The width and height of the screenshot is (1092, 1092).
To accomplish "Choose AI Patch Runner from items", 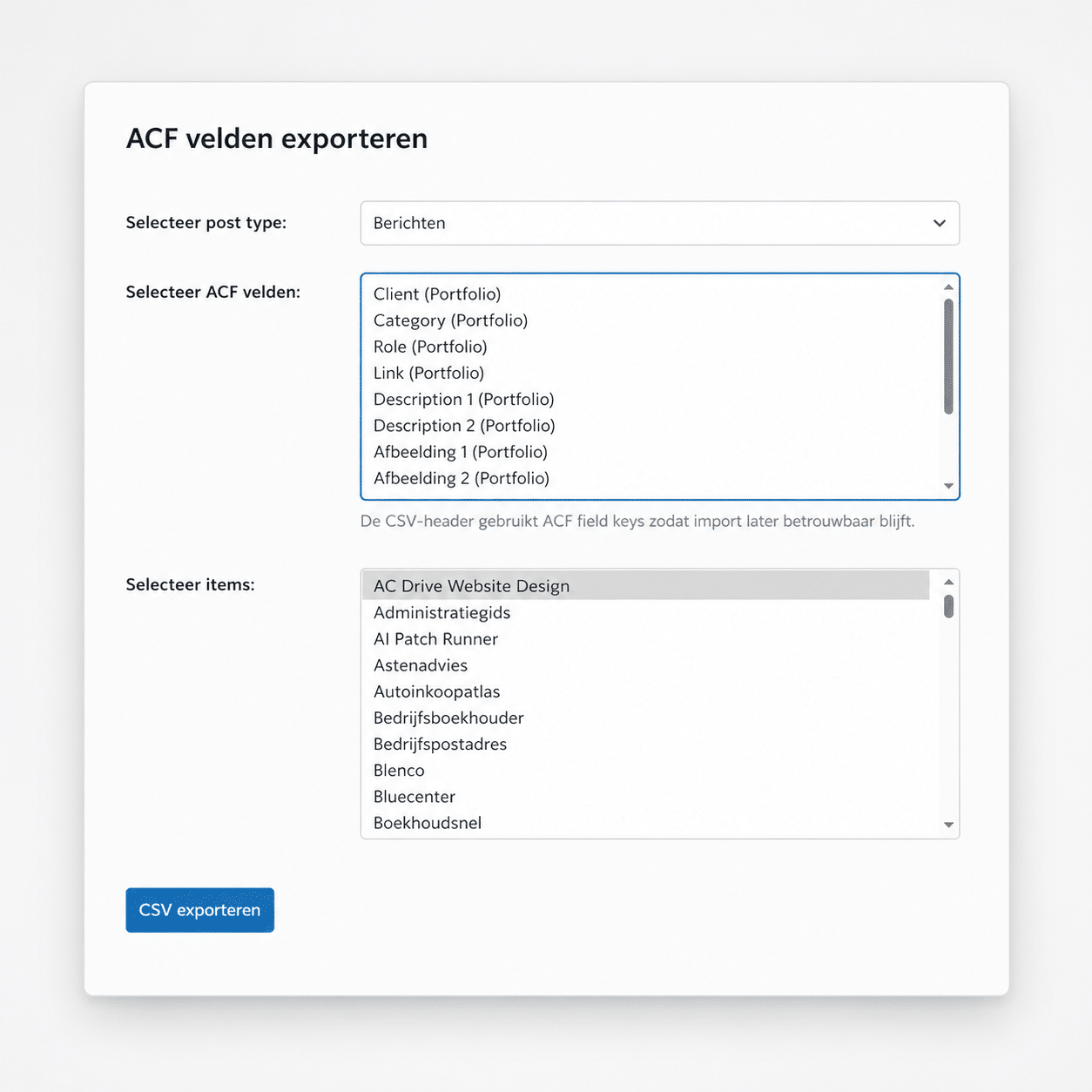I will pos(435,639).
